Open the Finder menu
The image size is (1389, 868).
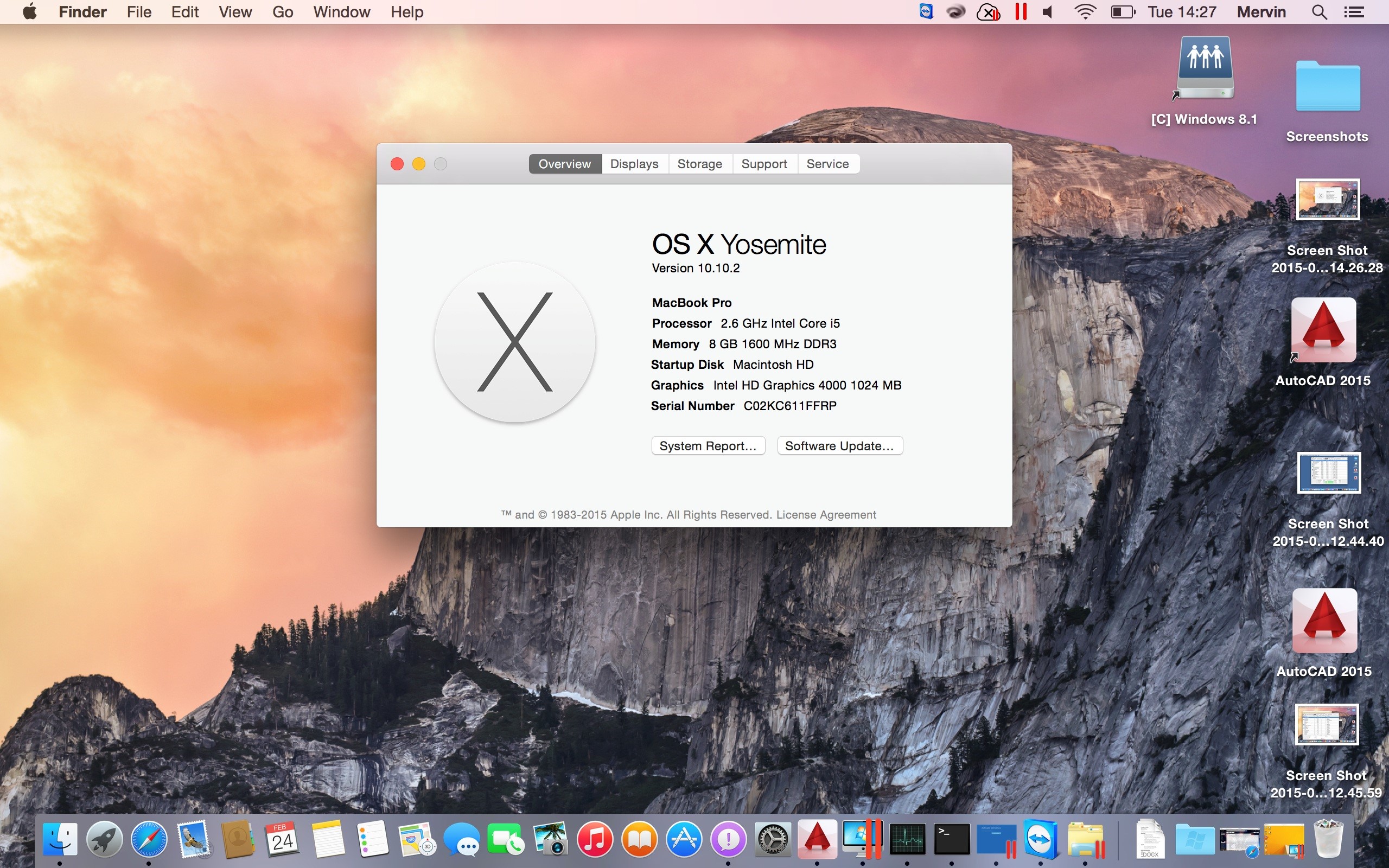coord(82,11)
